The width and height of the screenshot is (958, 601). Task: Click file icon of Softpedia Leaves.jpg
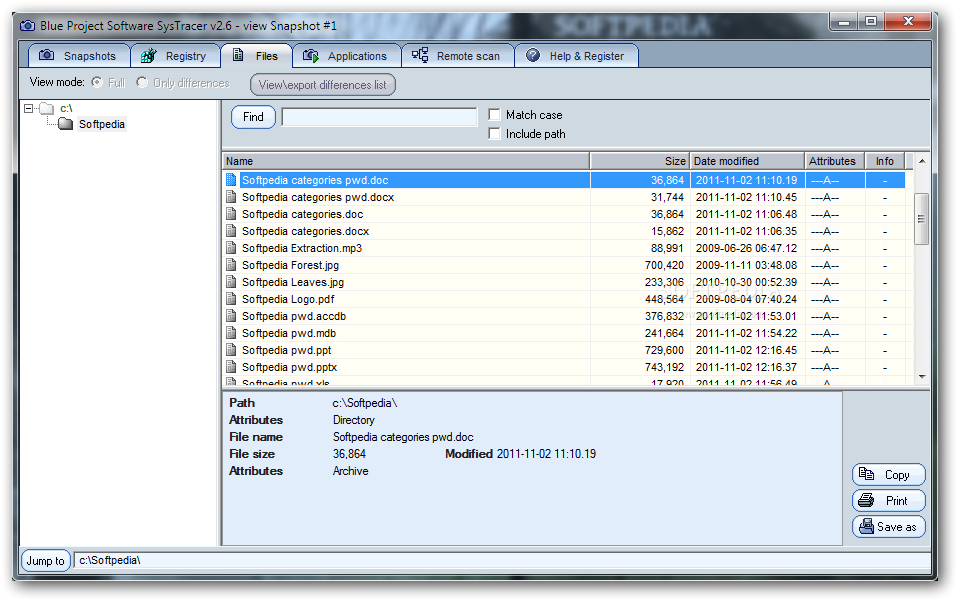[231, 282]
